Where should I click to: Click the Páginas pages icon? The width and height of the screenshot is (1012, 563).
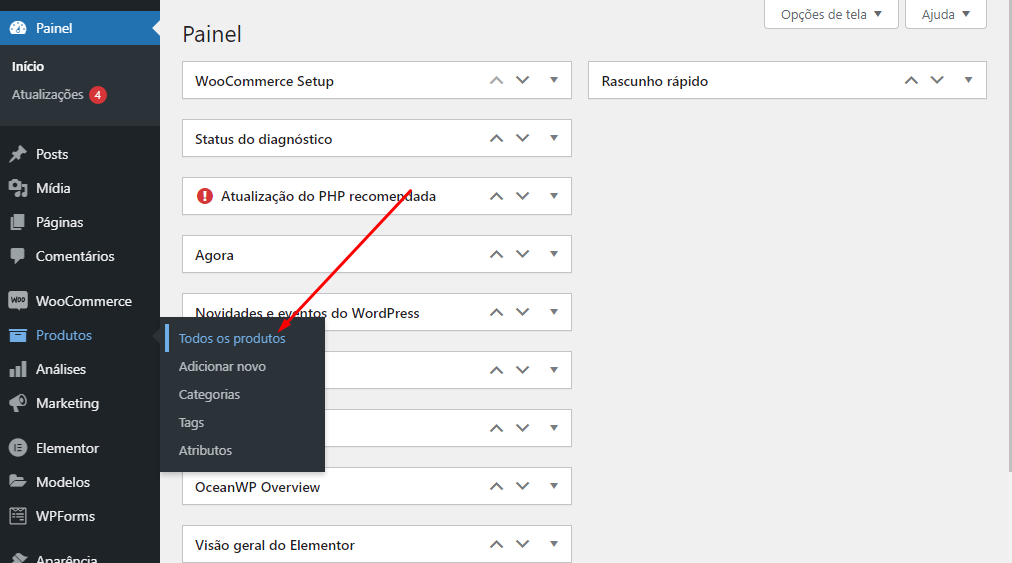click(x=18, y=222)
